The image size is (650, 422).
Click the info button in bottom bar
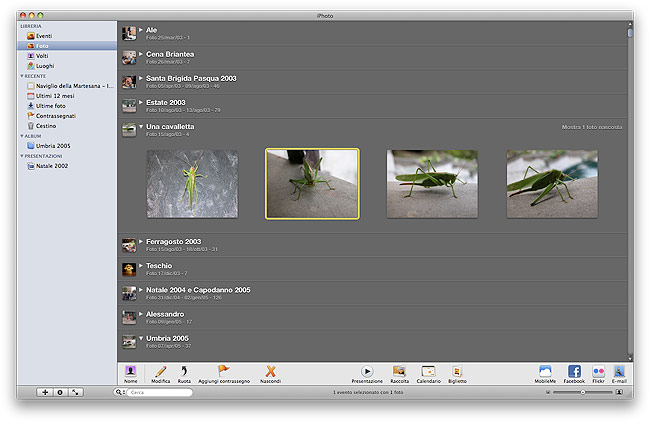(x=60, y=392)
